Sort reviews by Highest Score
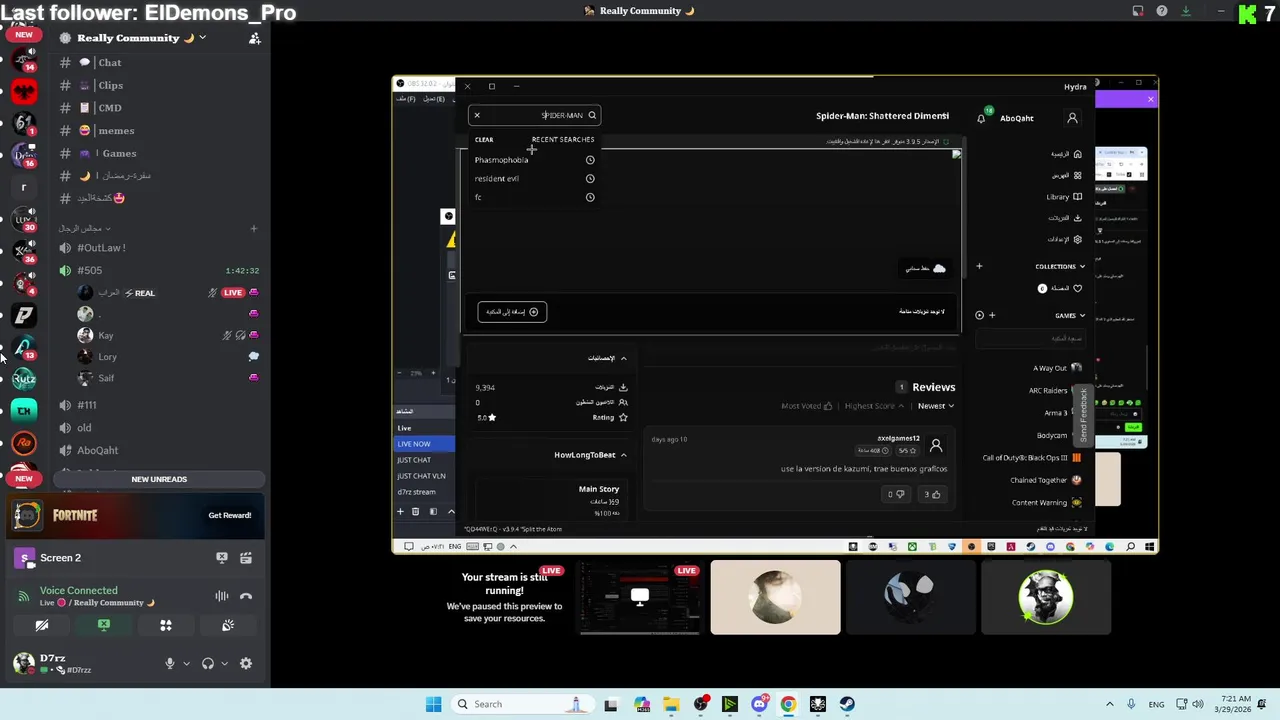Screen dimensions: 1280x720 click(874, 406)
